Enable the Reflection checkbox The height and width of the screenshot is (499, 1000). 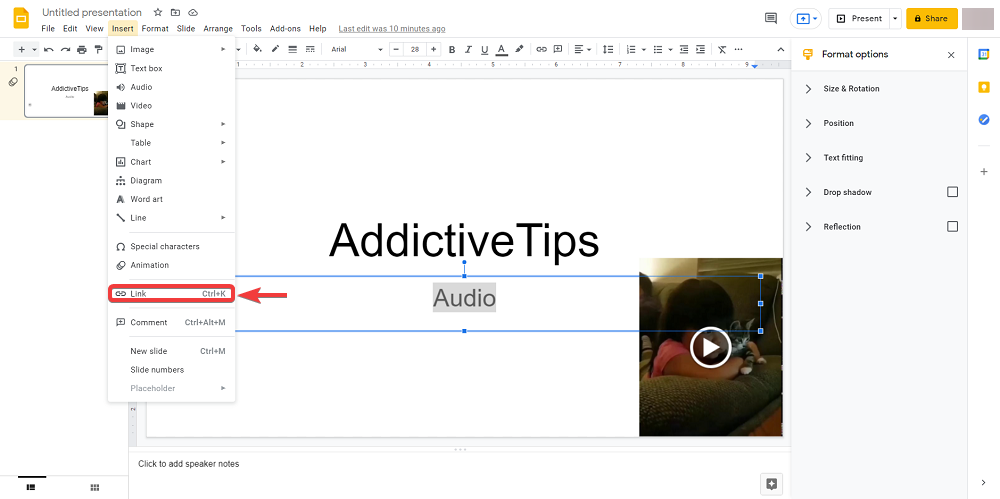952,227
